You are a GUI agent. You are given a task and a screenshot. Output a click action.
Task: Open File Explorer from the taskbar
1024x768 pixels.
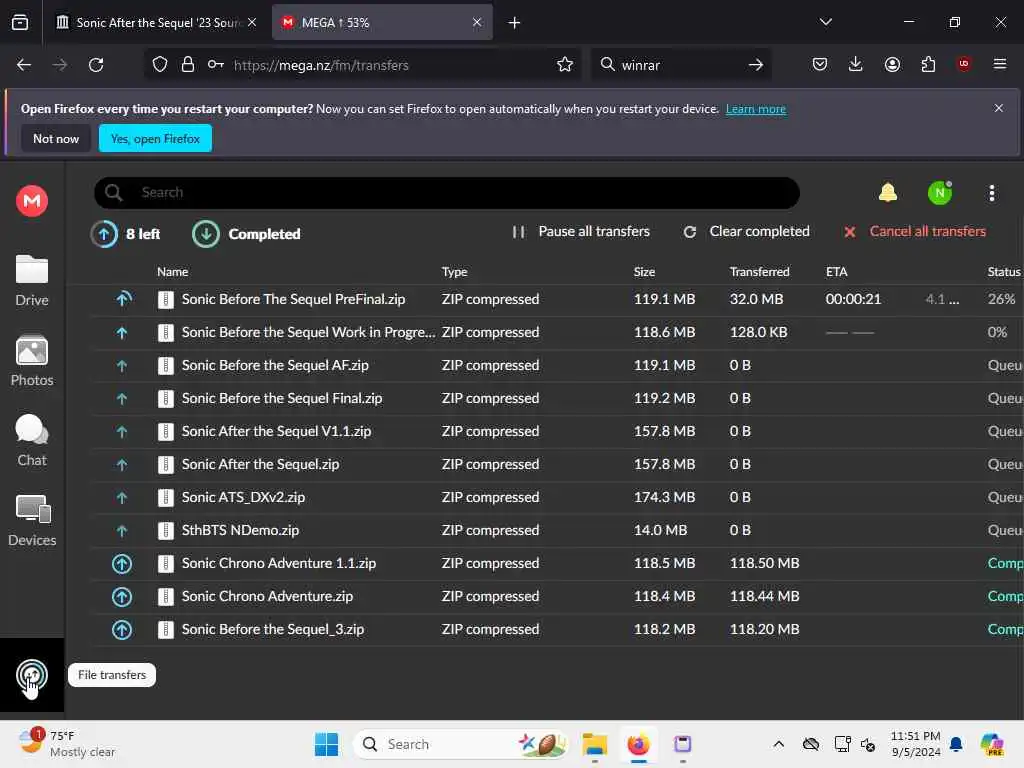click(x=595, y=744)
